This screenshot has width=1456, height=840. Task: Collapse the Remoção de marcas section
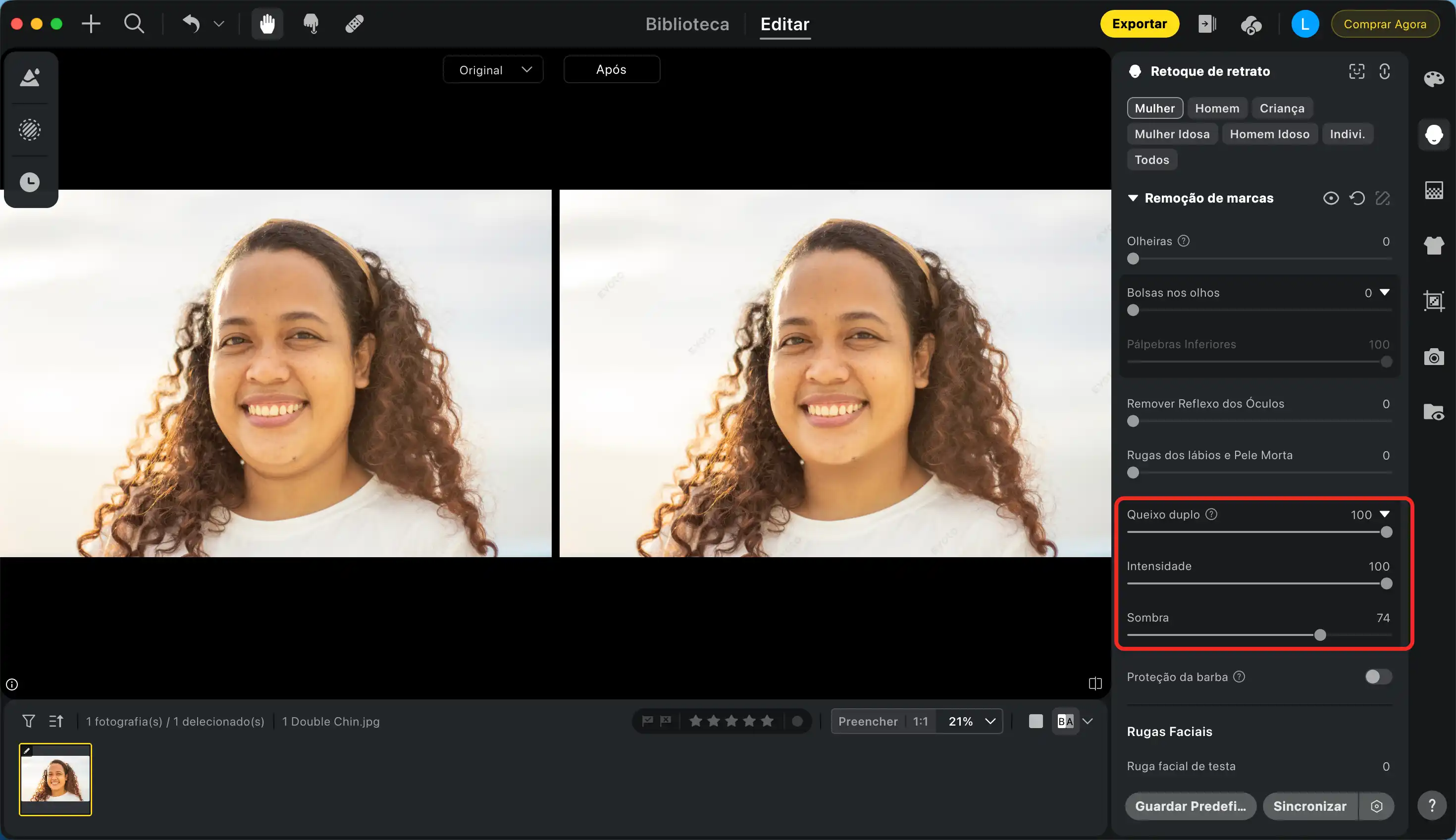click(x=1133, y=199)
